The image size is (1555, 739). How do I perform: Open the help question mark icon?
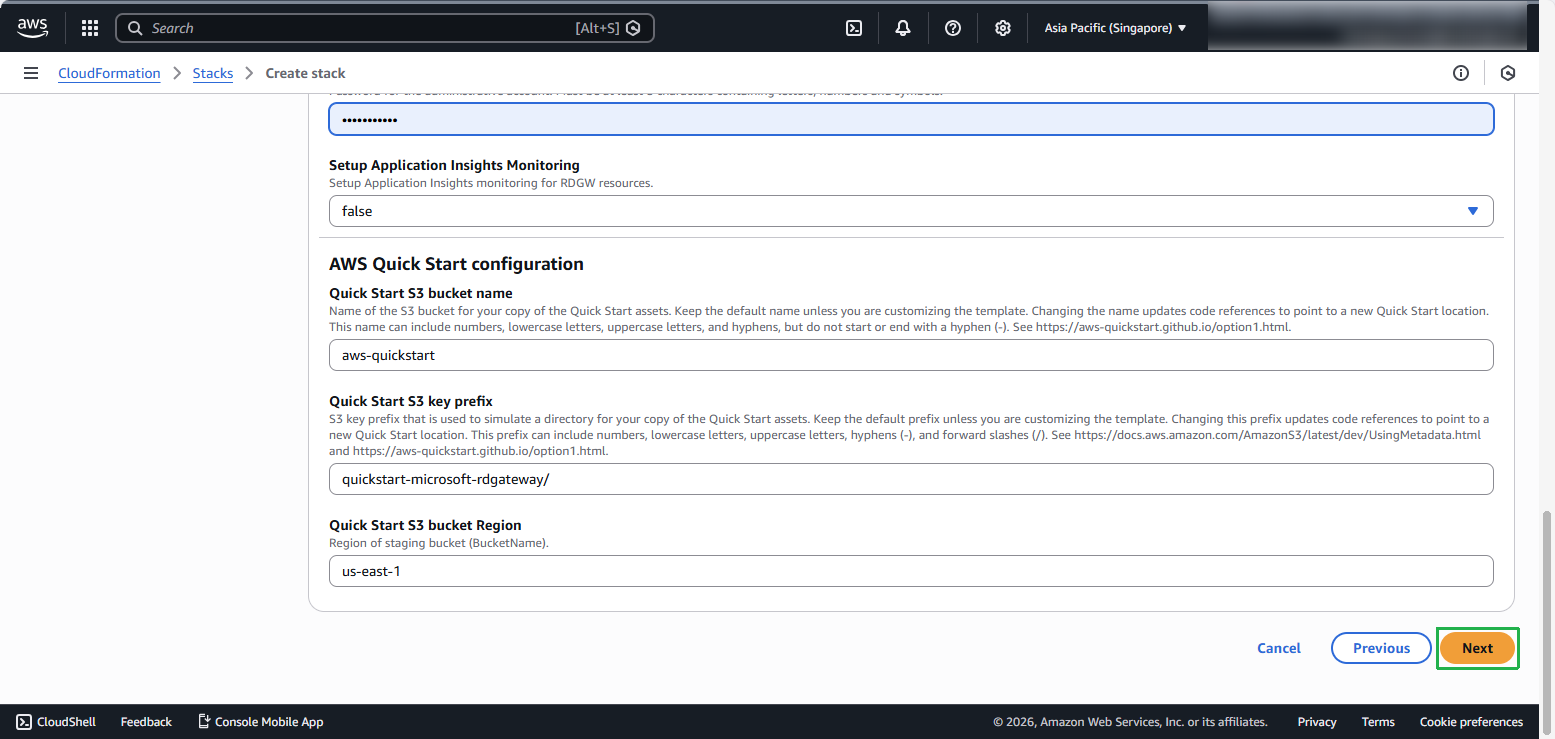click(x=952, y=27)
